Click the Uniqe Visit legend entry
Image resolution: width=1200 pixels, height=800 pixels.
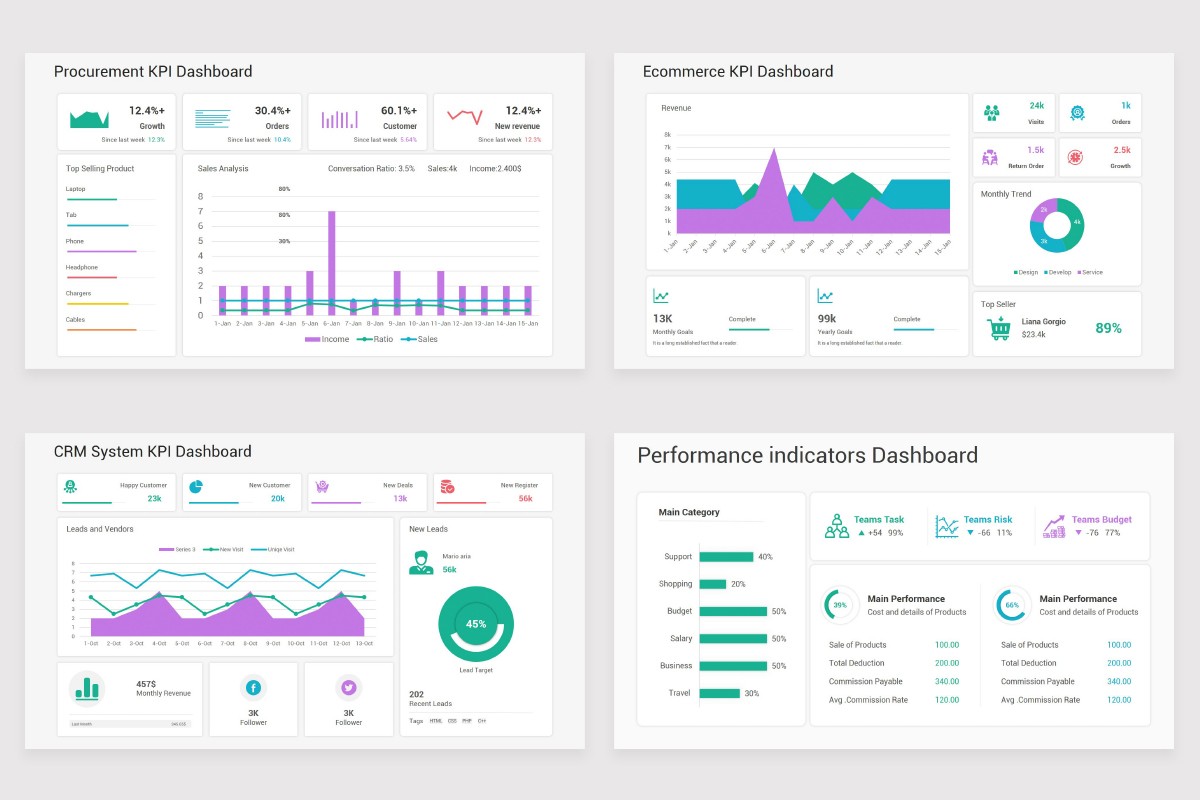pyautogui.click(x=271, y=549)
